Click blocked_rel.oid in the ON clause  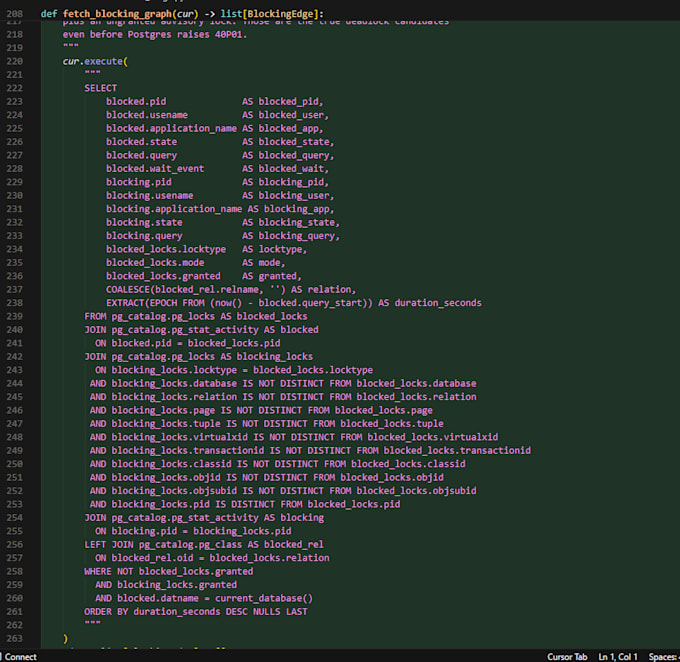152,558
